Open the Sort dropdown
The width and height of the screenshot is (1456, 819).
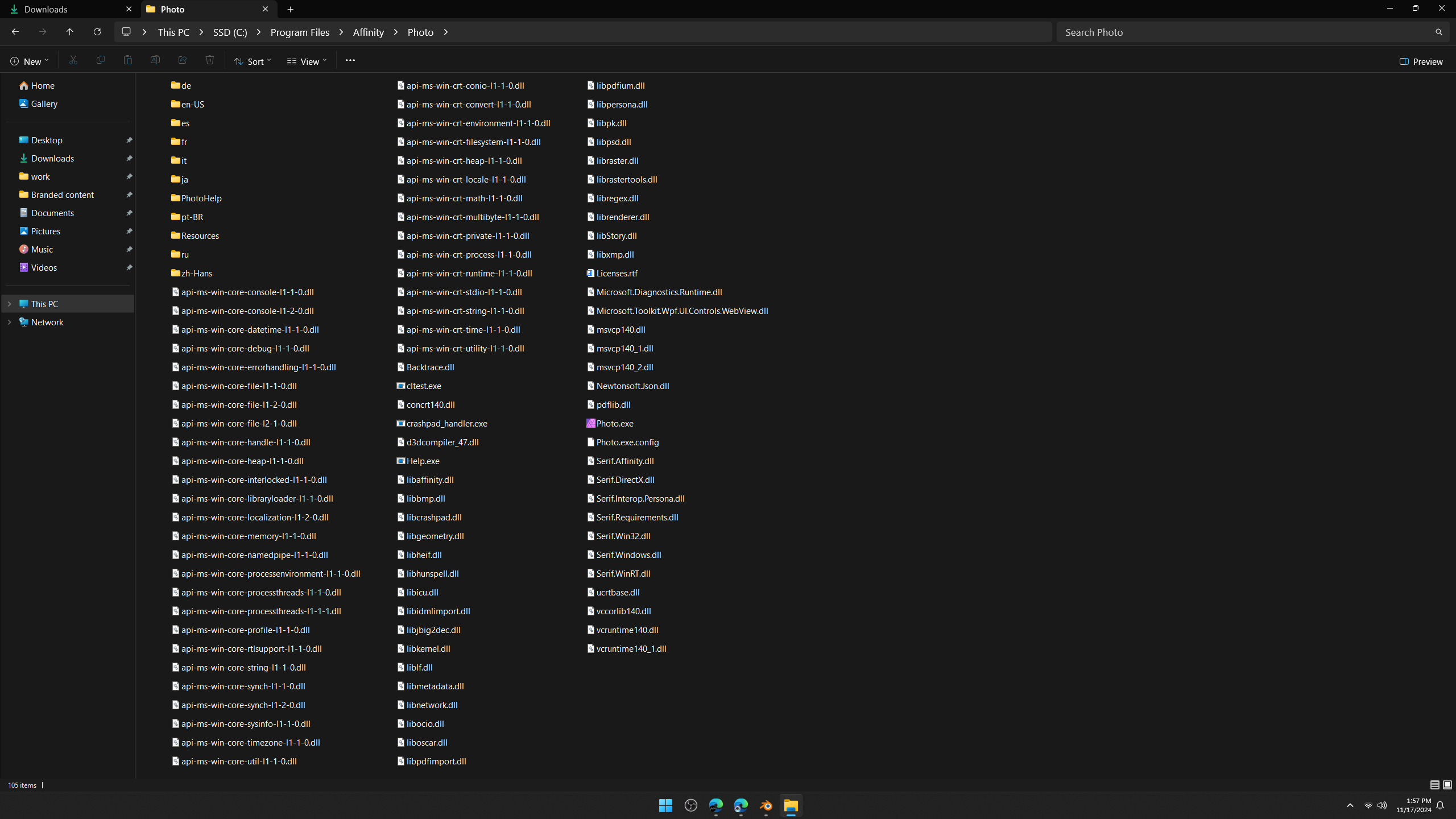253,61
